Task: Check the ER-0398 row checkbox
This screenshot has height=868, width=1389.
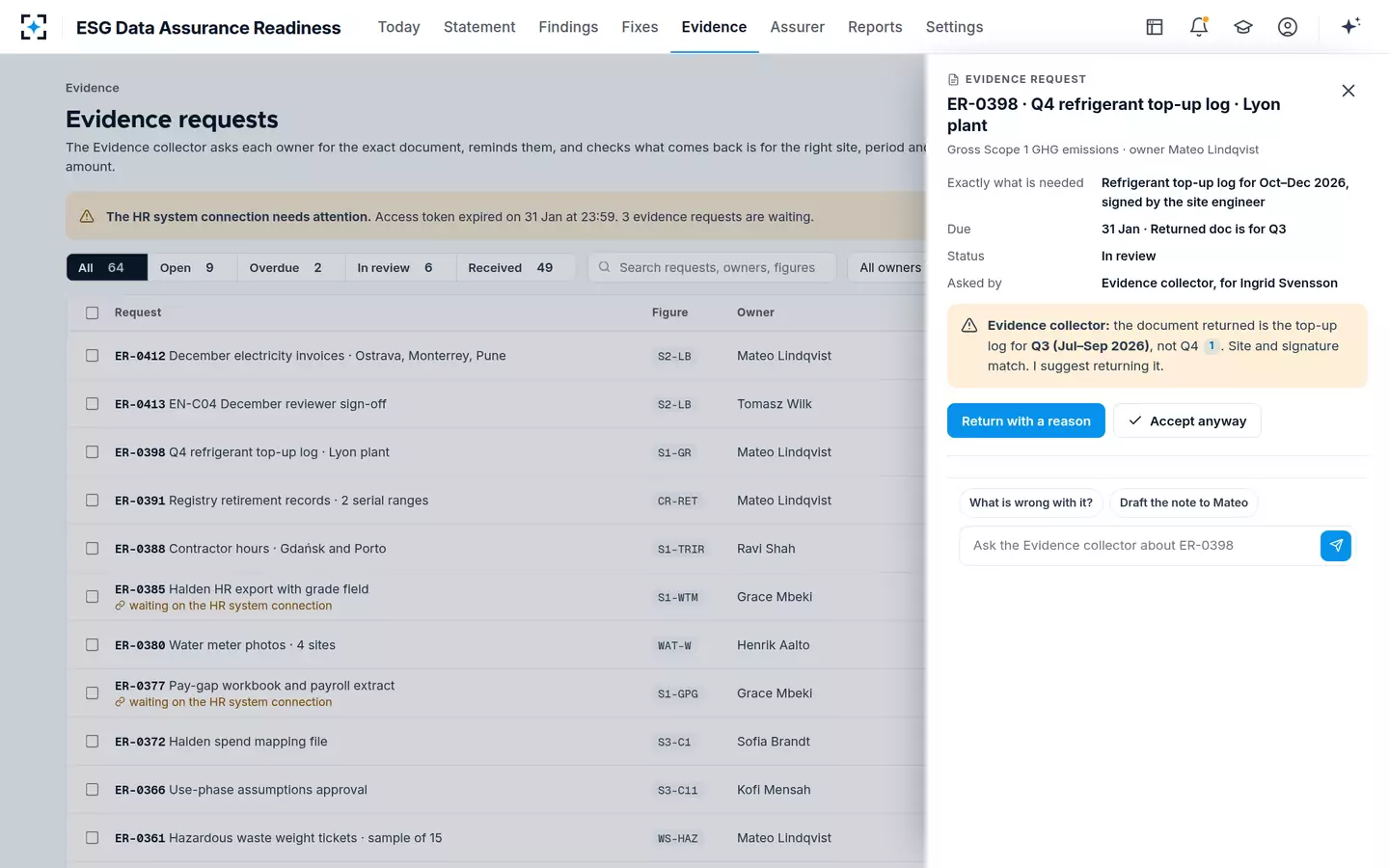Action: 93,452
